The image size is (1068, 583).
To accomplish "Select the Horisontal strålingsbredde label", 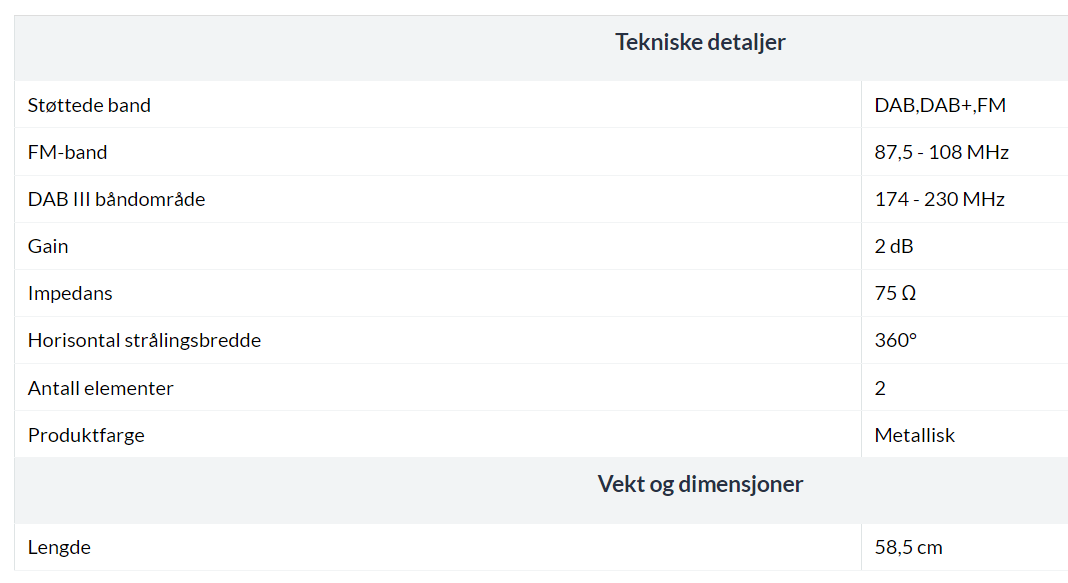I will click(x=144, y=340).
